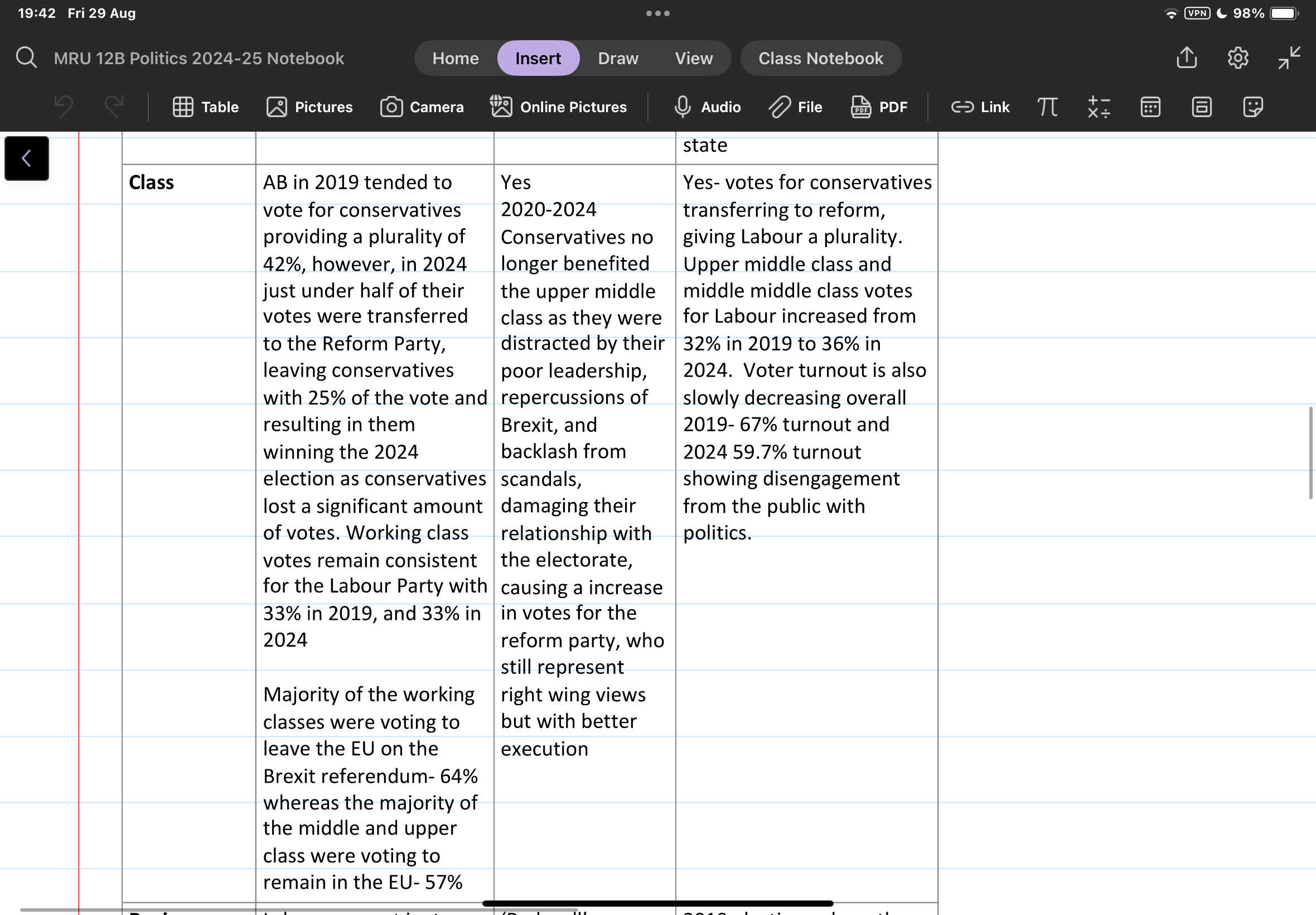Tap the clock showing 19:42
This screenshot has width=1316, height=915.
(x=37, y=13)
